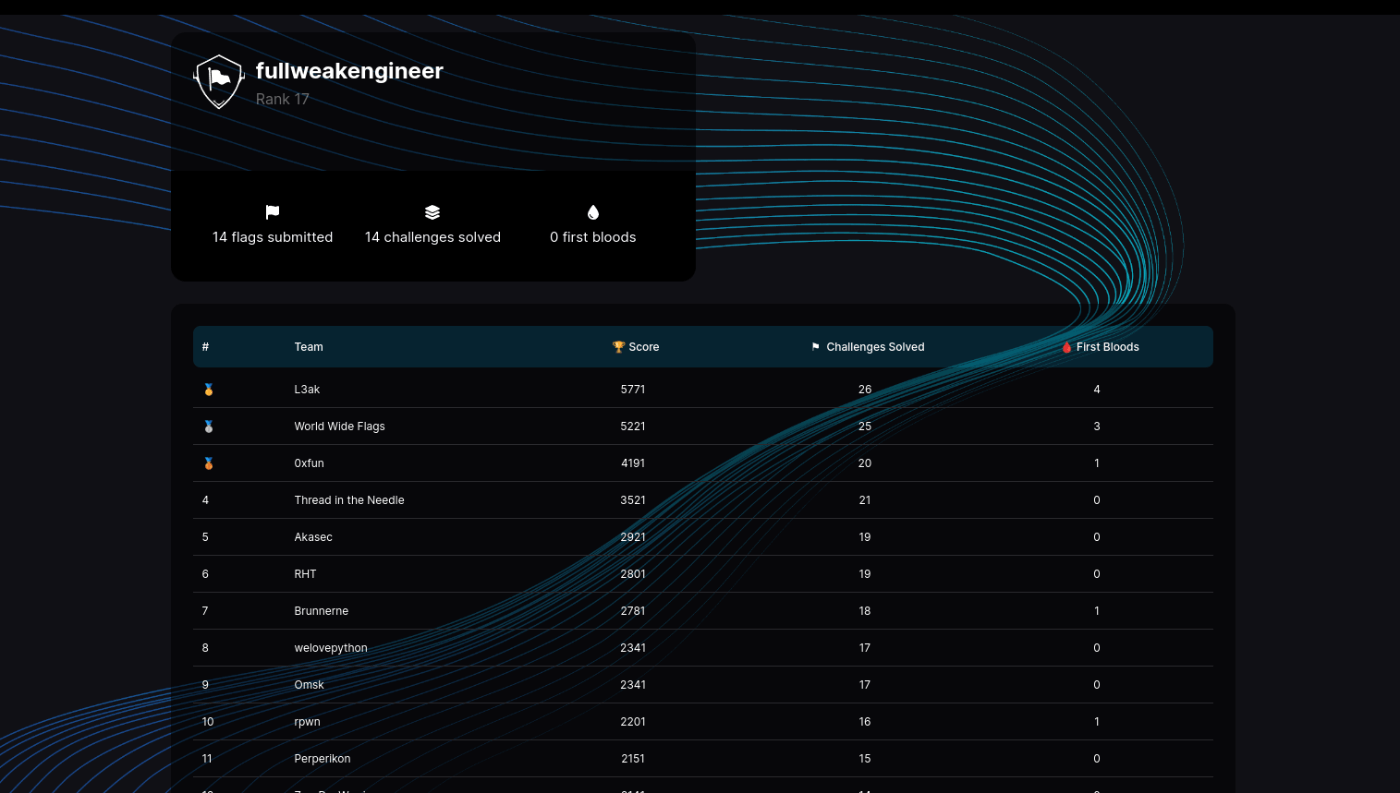This screenshot has width=1400, height=793.
Task: Click the droplet icon above first bloods
Action: tap(593, 212)
